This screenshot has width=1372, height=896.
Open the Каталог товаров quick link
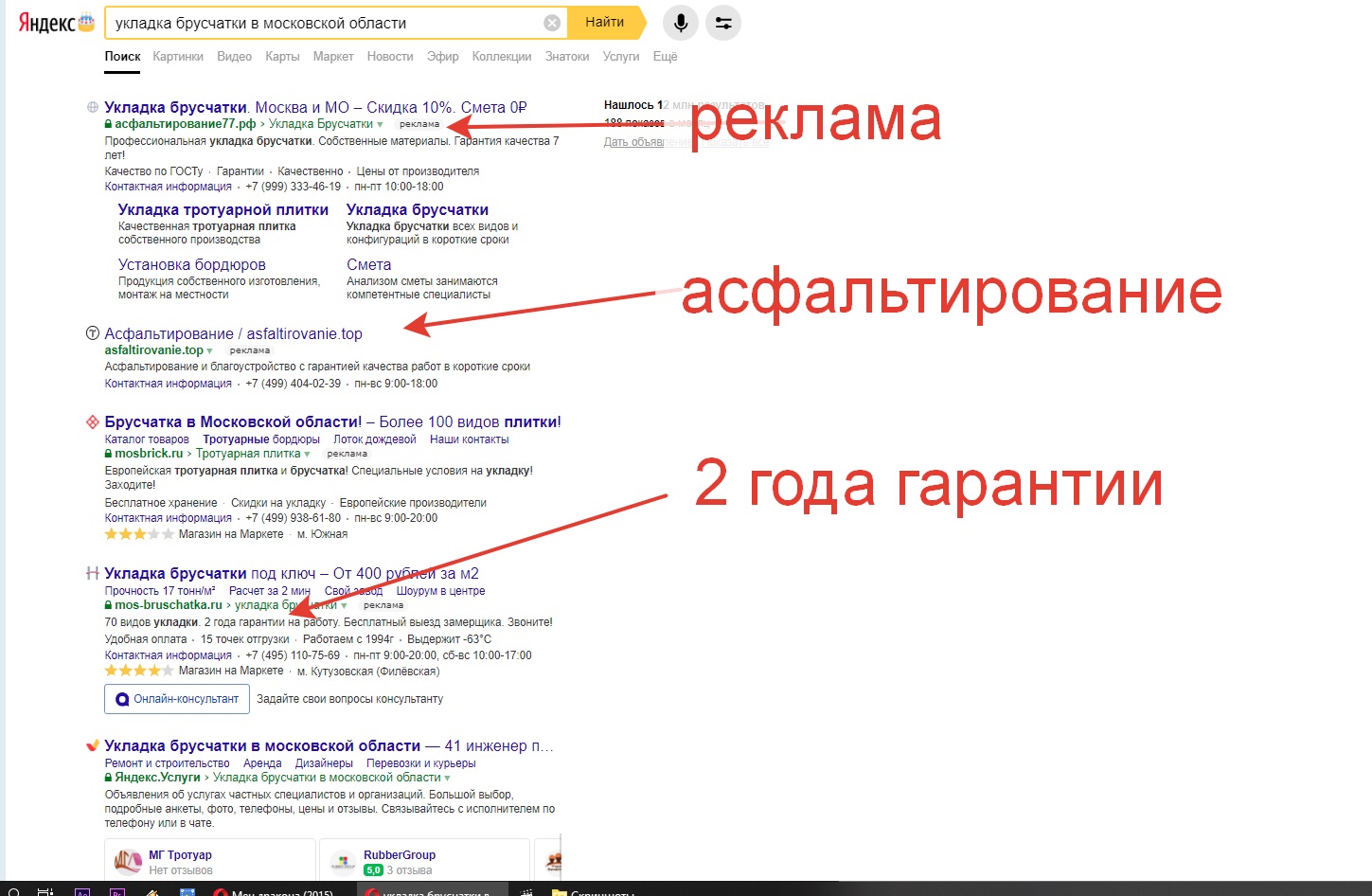[147, 439]
